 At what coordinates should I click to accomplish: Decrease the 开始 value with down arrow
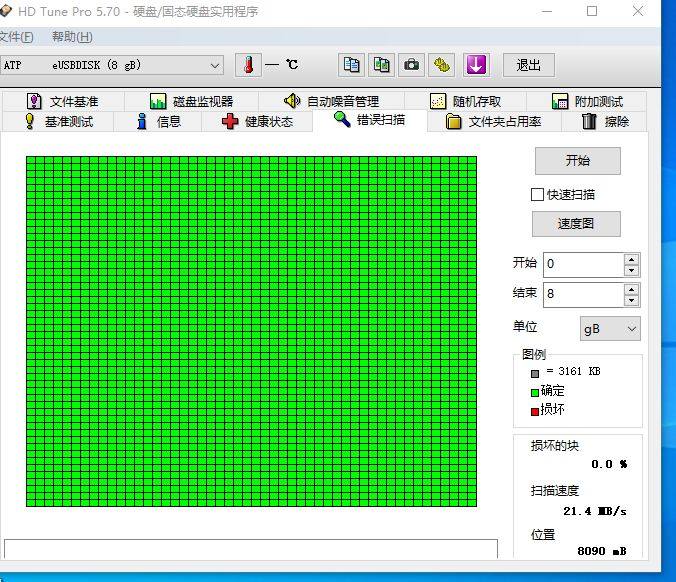coord(632,270)
